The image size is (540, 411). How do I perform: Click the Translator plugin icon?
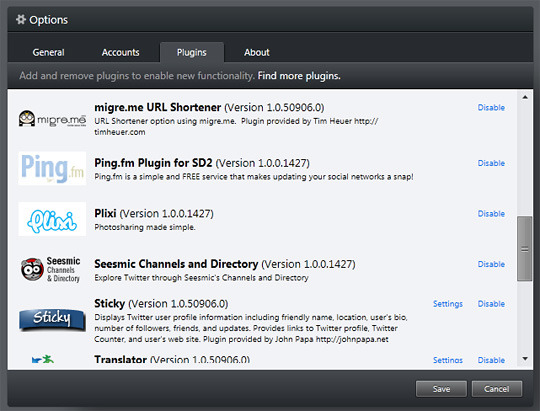click(x=43, y=360)
